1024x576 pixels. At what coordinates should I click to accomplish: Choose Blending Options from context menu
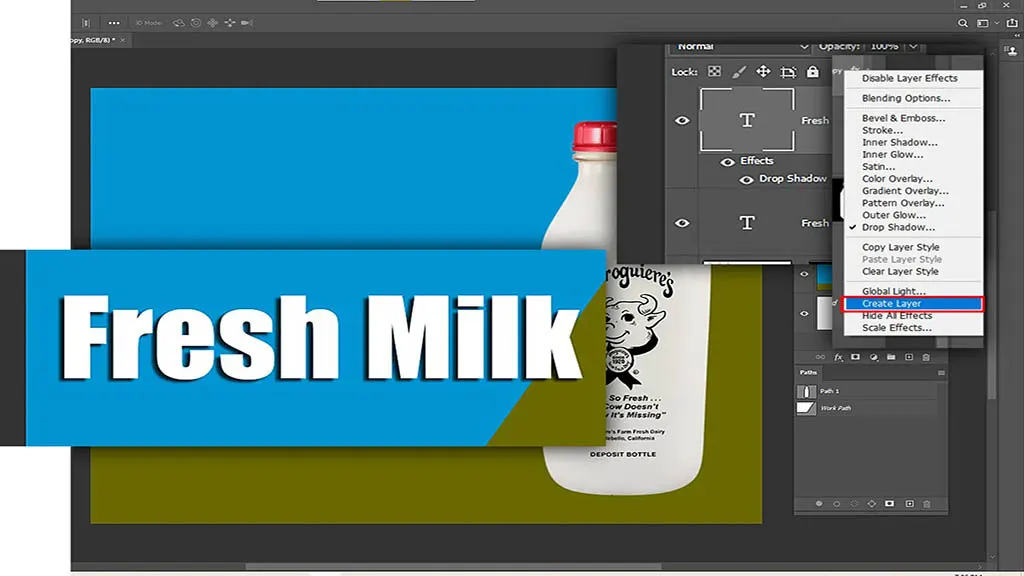(906, 99)
